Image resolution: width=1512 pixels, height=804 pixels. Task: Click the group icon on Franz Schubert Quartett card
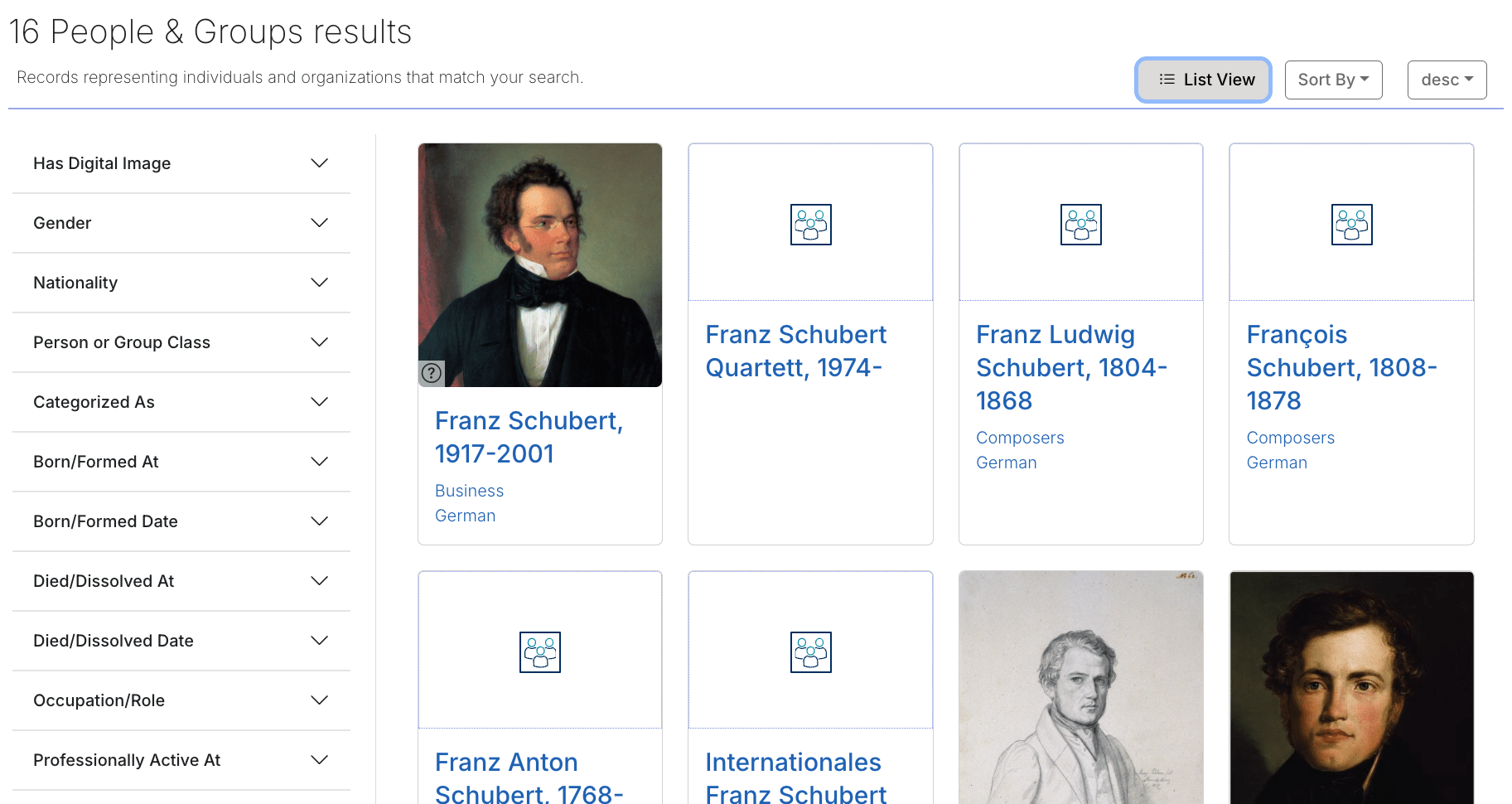click(x=810, y=224)
